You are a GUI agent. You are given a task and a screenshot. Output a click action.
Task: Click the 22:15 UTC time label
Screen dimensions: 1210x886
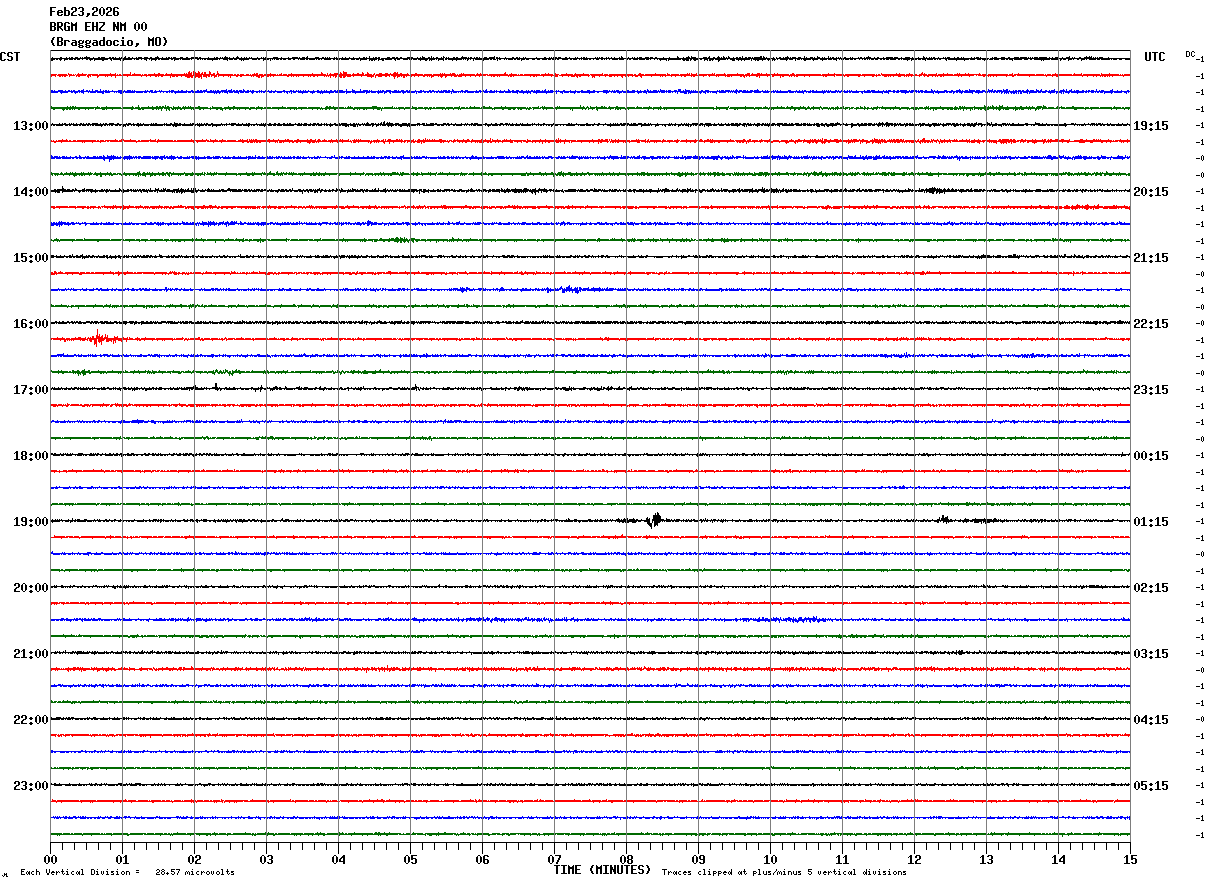[x=1151, y=324]
